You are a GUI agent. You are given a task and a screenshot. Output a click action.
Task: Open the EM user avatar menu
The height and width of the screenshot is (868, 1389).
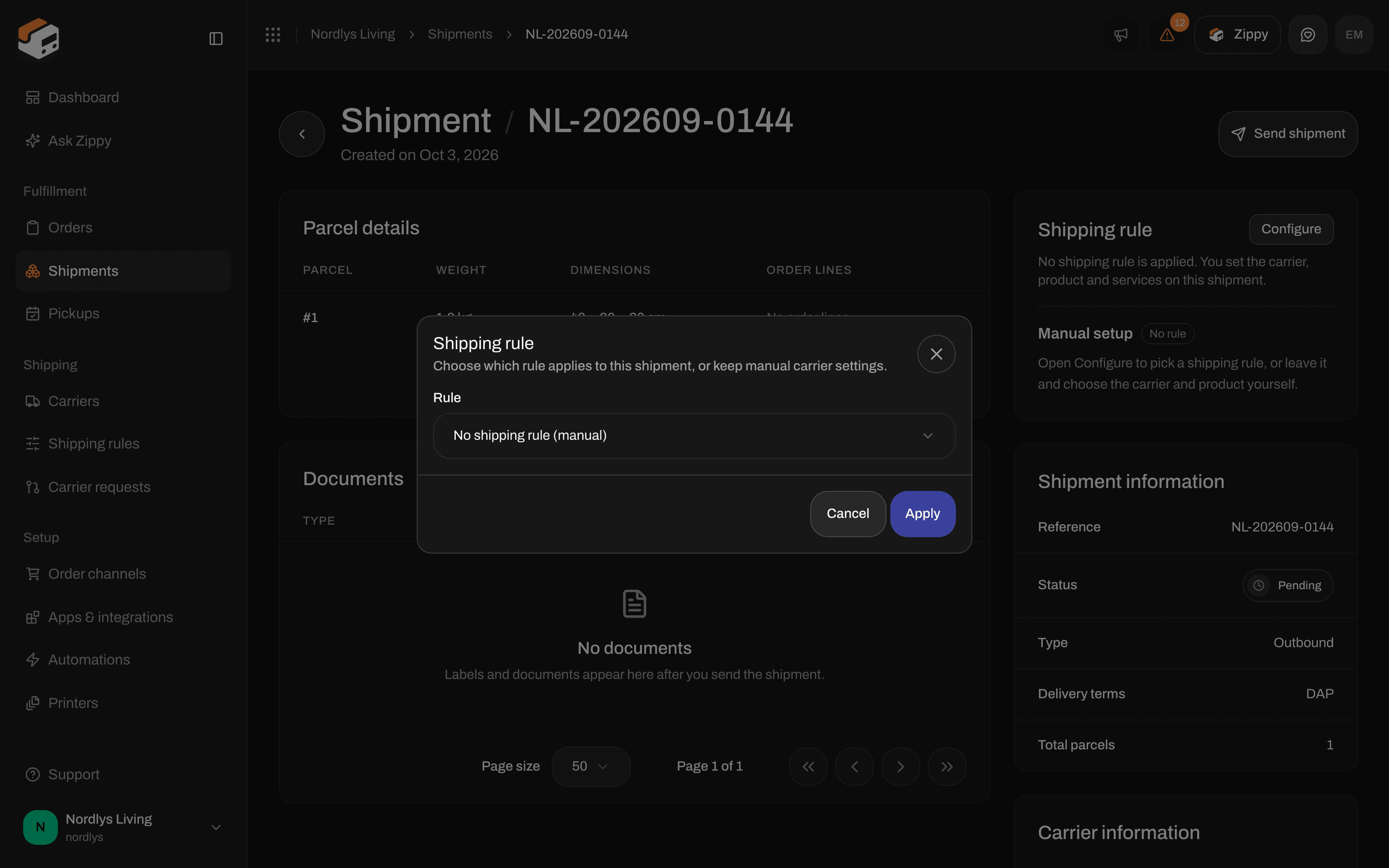(x=1354, y=35)
